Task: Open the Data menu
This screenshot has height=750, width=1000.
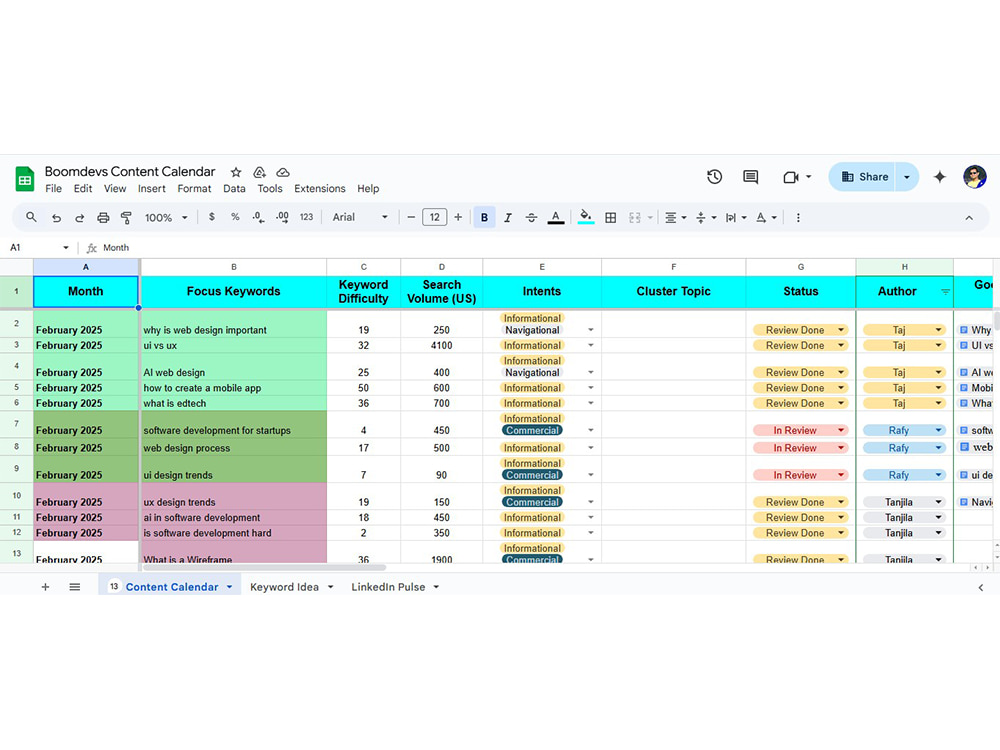Action: pos(234,189)
